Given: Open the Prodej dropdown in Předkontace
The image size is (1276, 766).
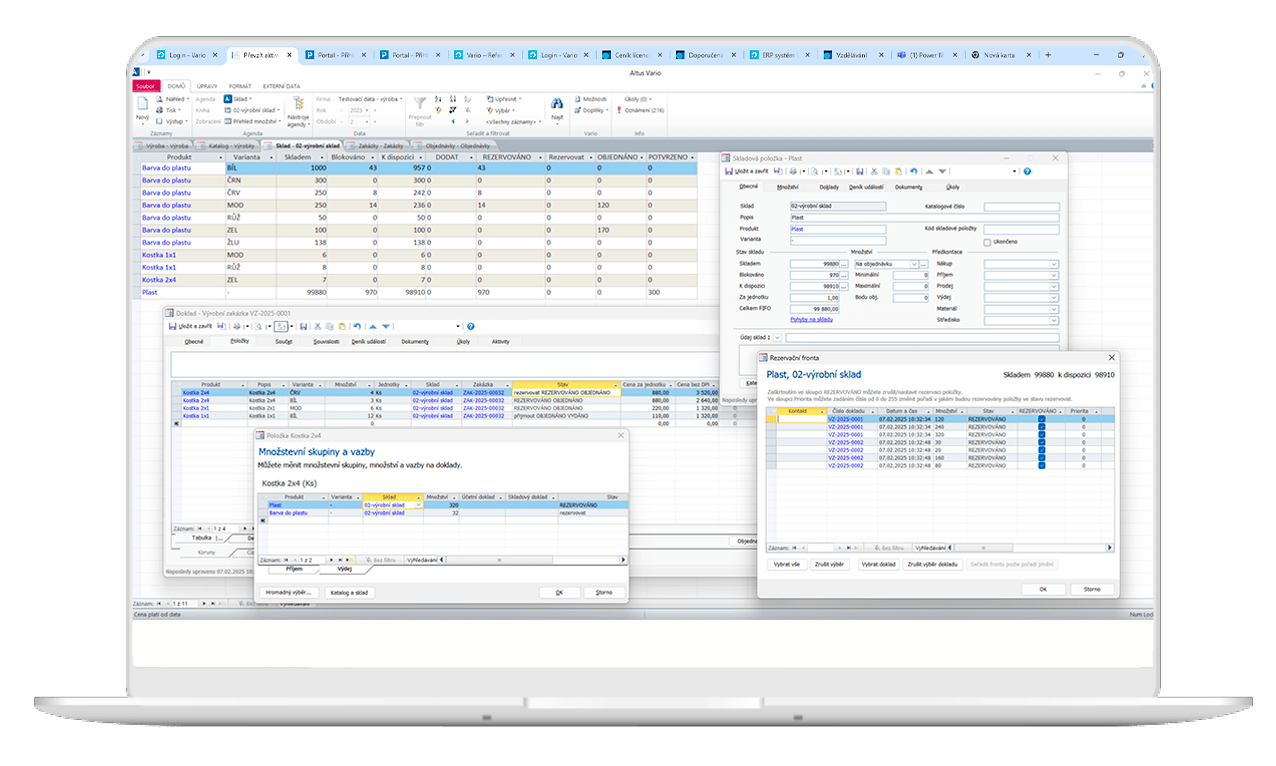Looking at the screenshot, I should point(1053,286).
